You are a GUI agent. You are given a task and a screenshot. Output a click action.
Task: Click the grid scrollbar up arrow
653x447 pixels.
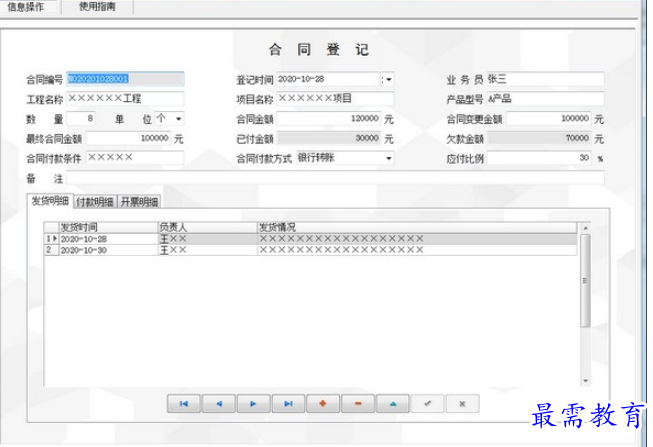(x=585, y=228)
